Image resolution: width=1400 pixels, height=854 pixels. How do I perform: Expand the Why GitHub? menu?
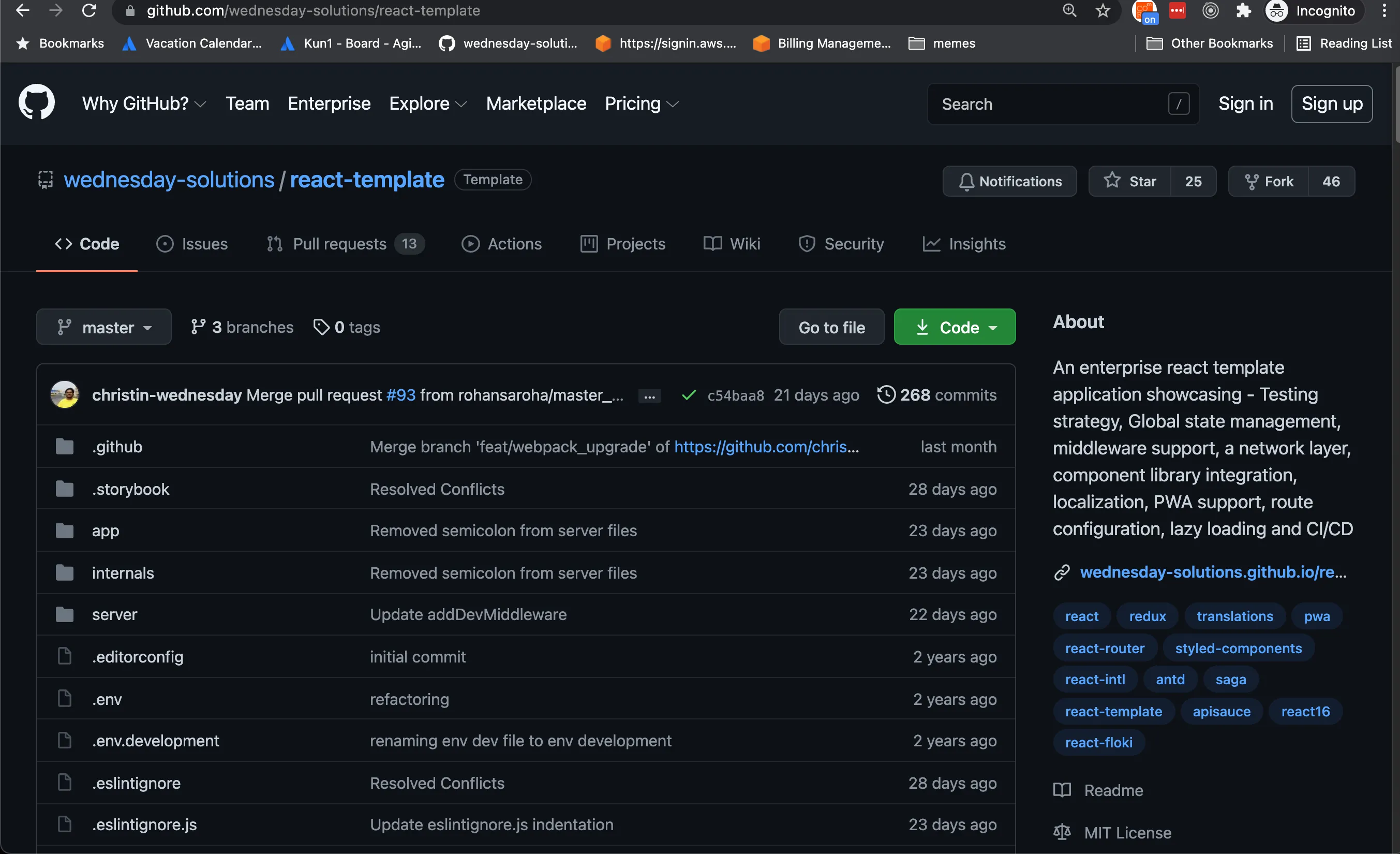(144, 104)
